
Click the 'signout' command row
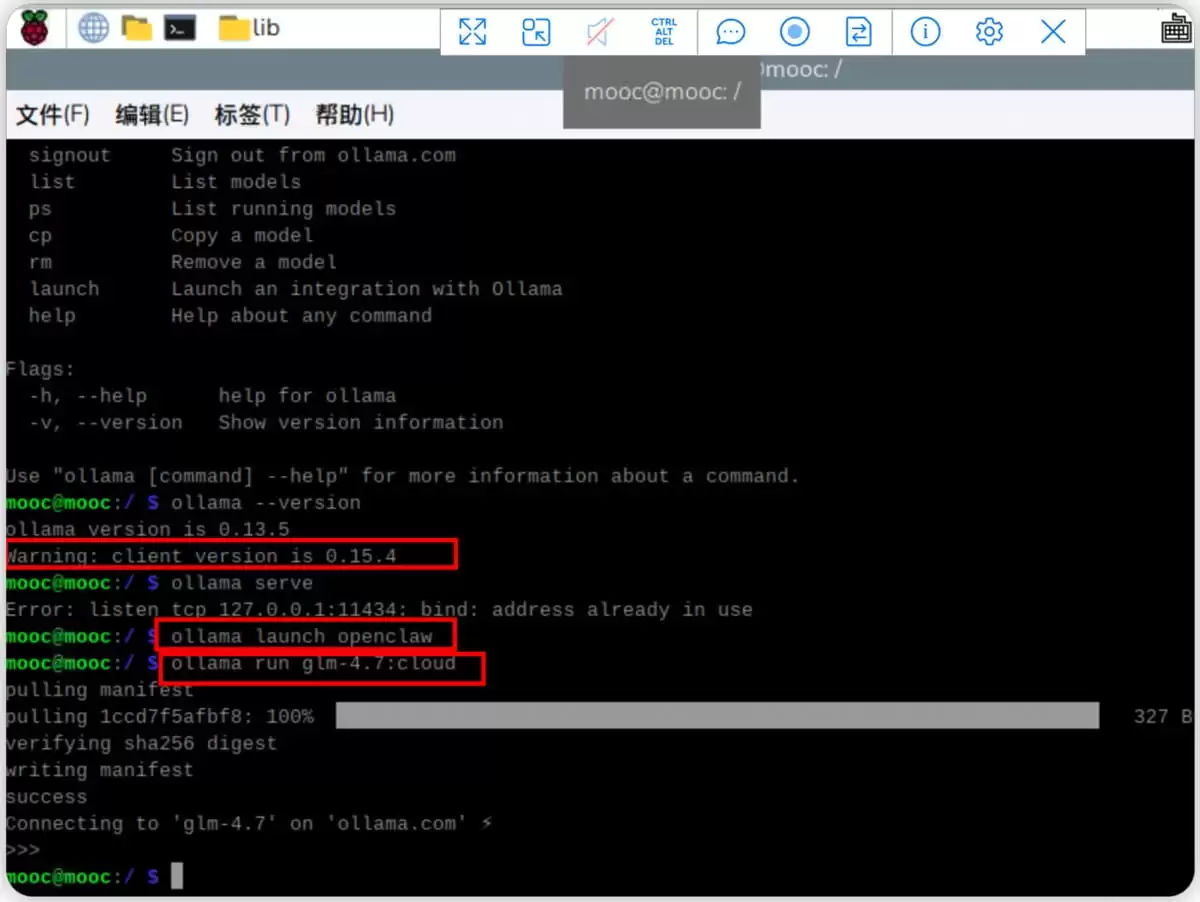click(x=242, y=155)
